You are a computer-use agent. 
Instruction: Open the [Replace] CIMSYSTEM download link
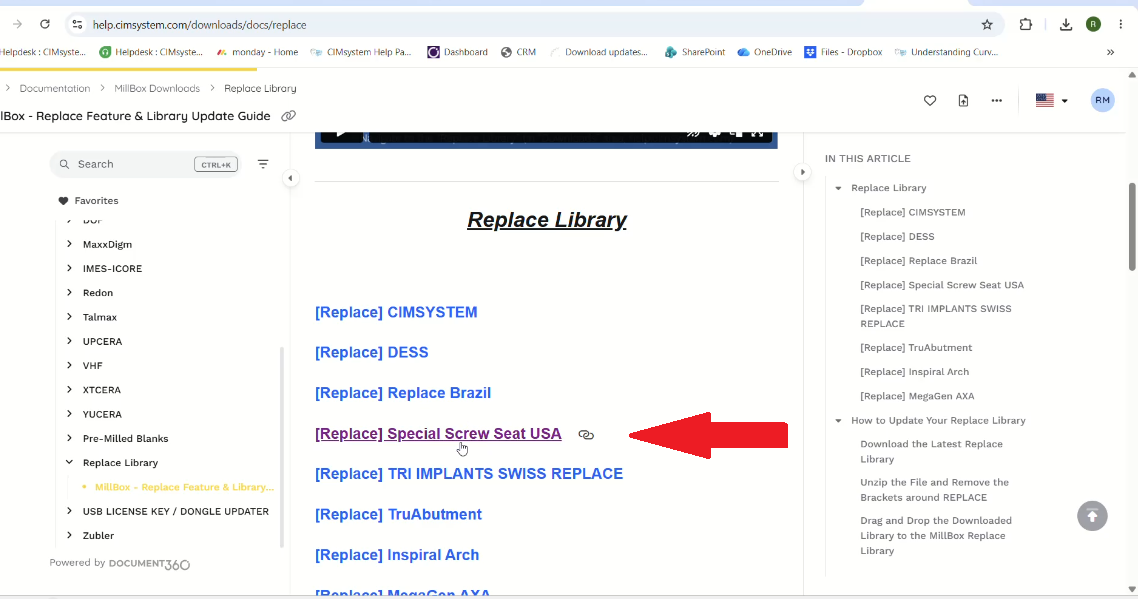pyautogui.click(x=396, y=312)
